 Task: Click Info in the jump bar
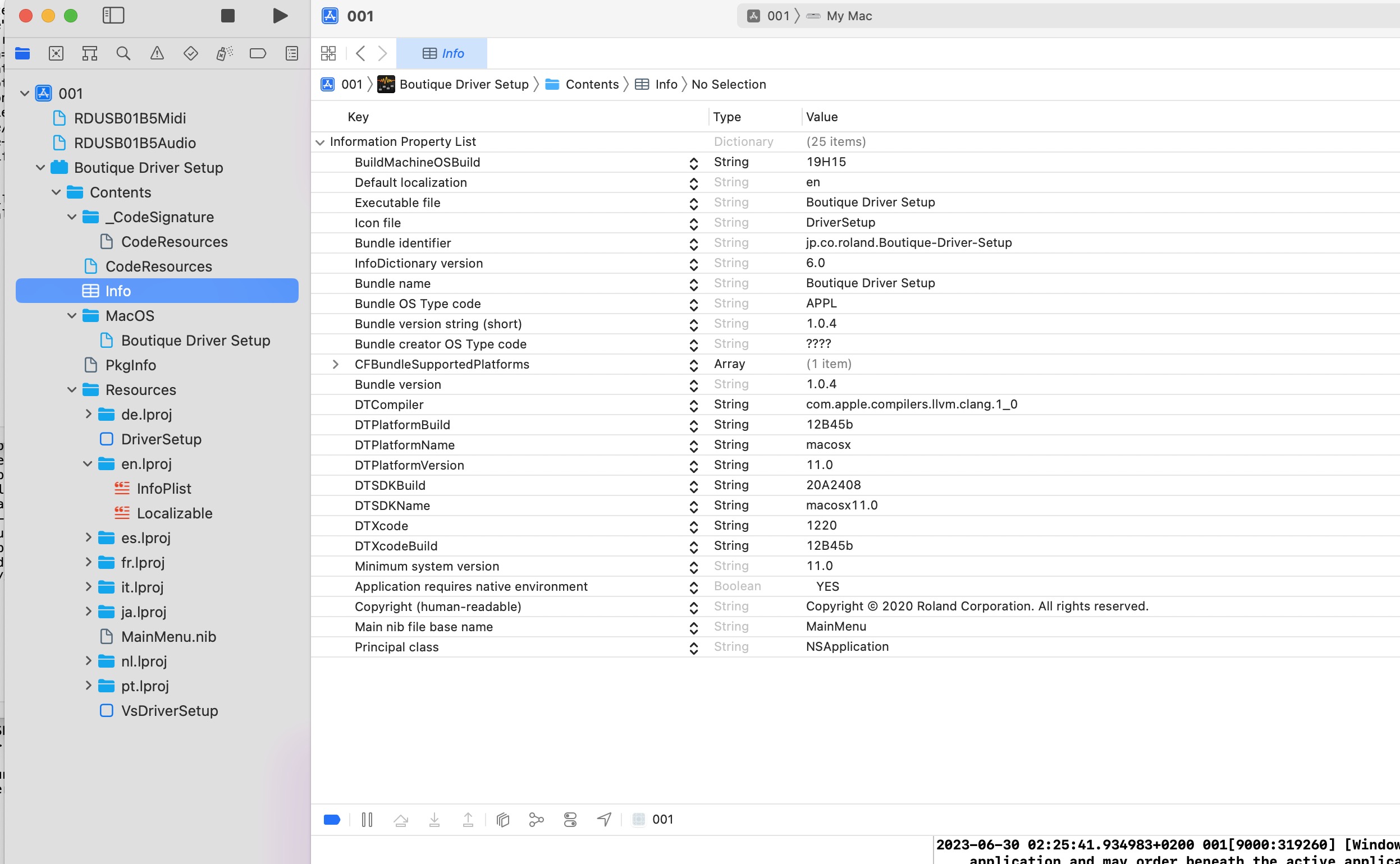coord(656,84)
